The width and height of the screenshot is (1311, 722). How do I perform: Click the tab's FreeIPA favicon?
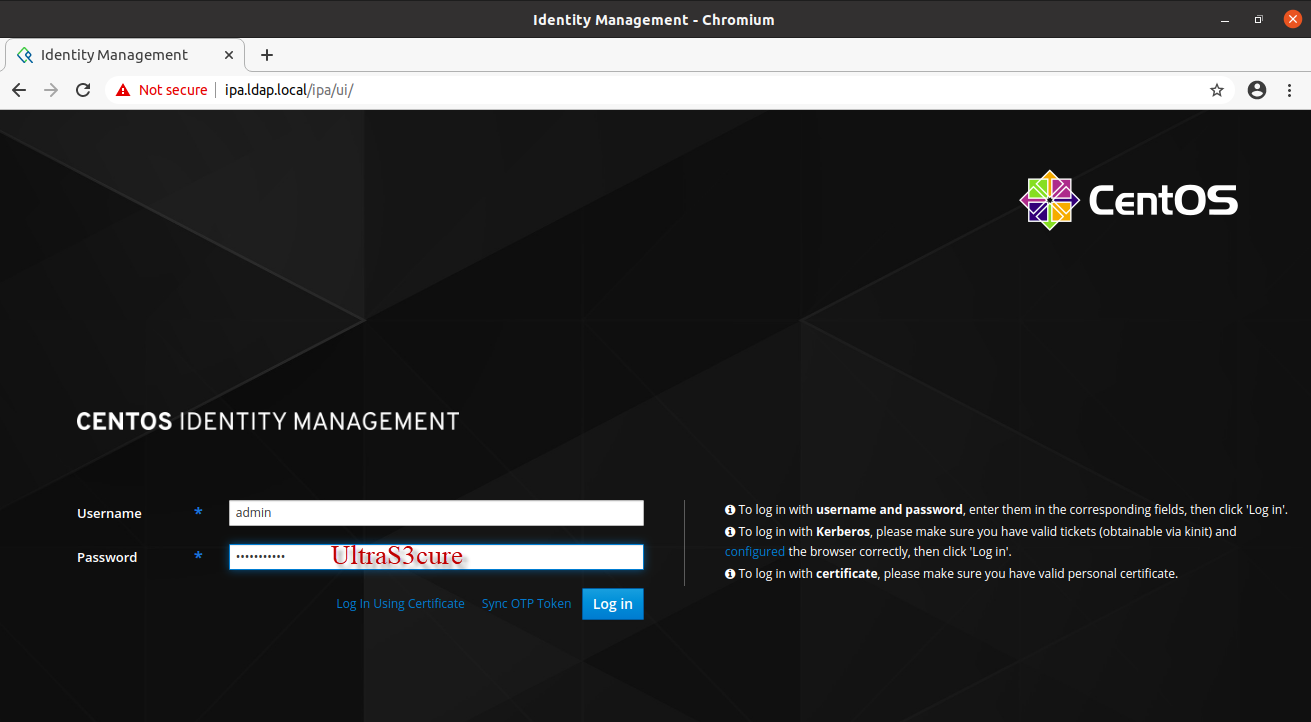25,55
